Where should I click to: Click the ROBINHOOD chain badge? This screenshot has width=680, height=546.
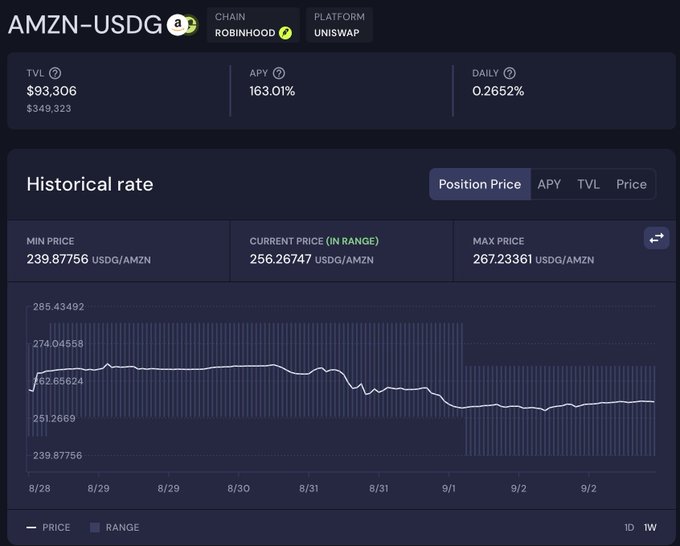(253, 25)
